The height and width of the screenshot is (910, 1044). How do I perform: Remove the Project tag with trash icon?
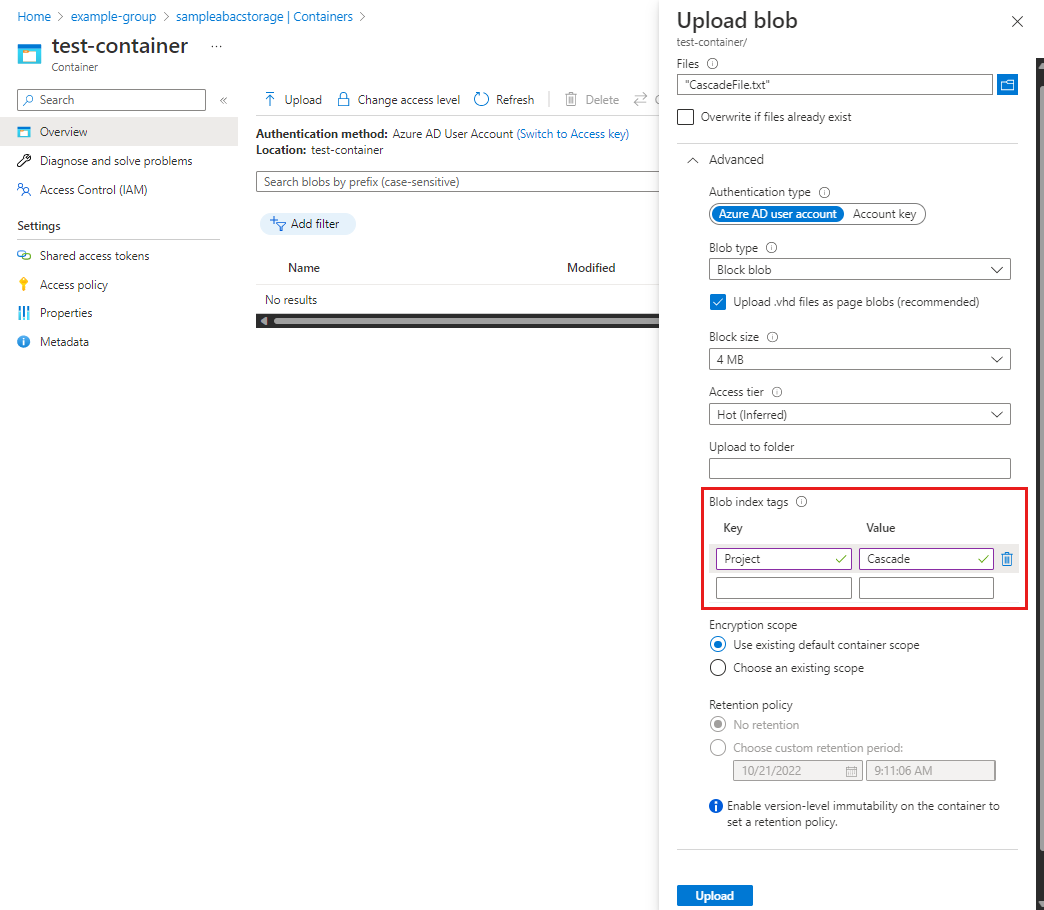coord(1006,559)
